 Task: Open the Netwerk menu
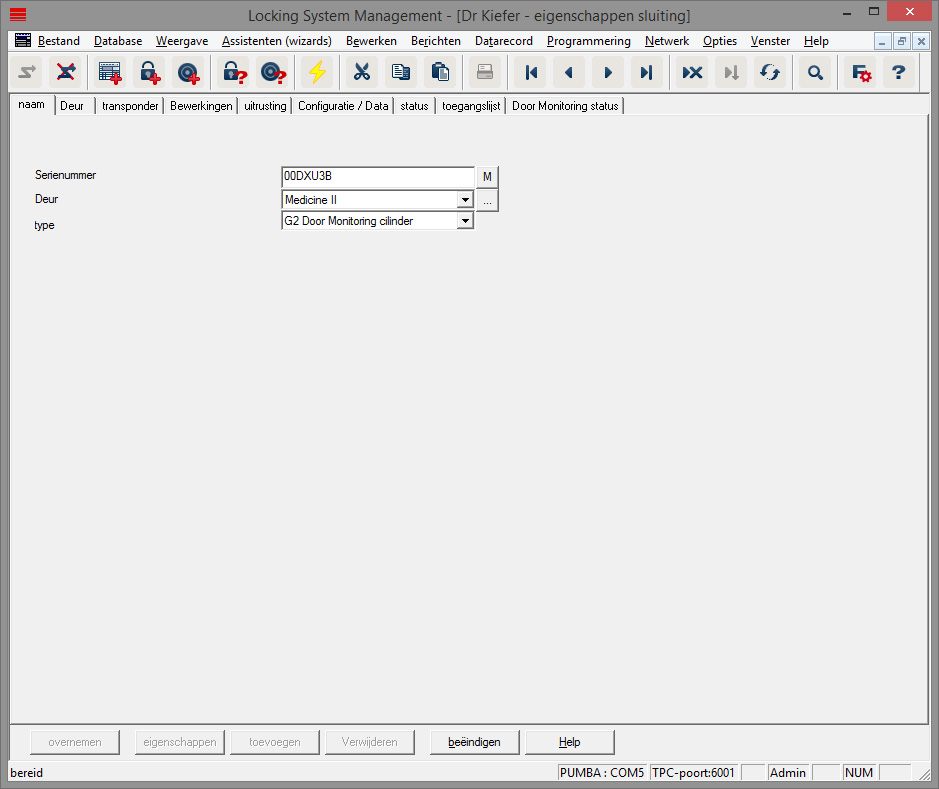[x=666, y=41]
